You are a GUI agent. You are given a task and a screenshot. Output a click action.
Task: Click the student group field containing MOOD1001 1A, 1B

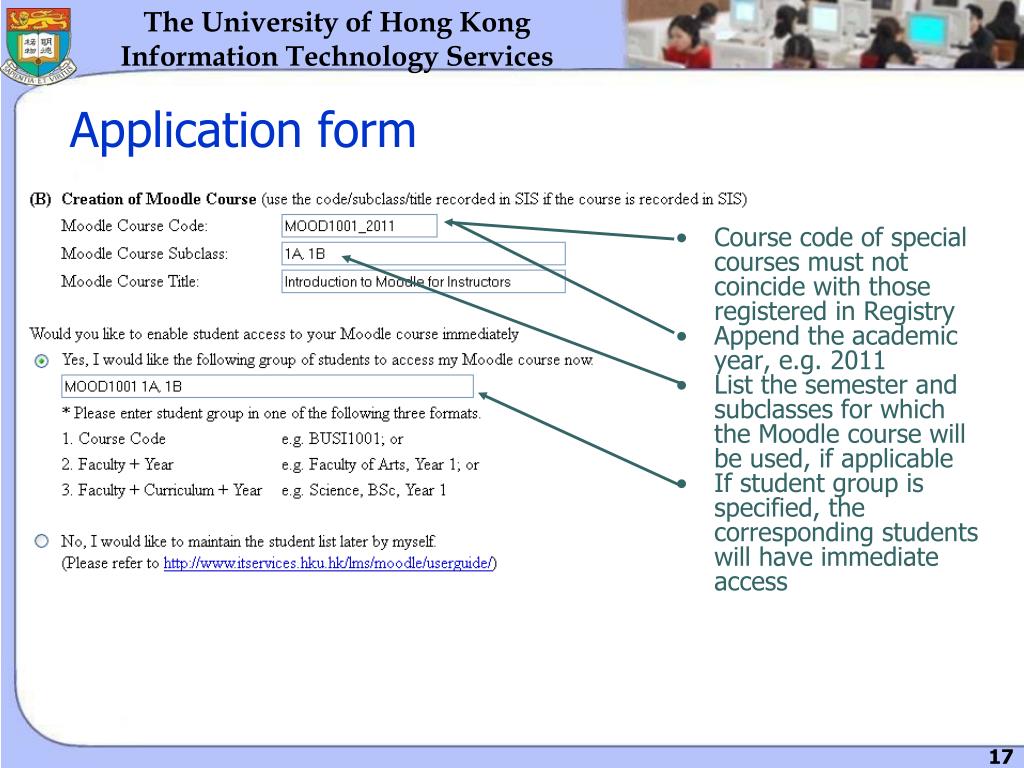click(x=267, y=386)
